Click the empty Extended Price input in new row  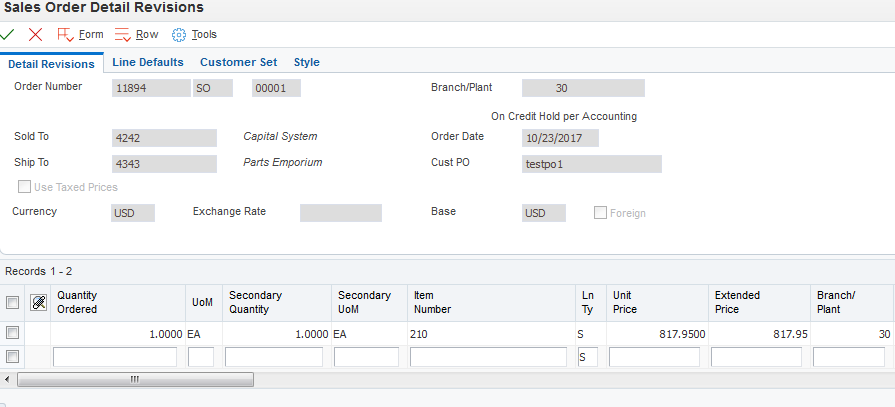(756, 357)
